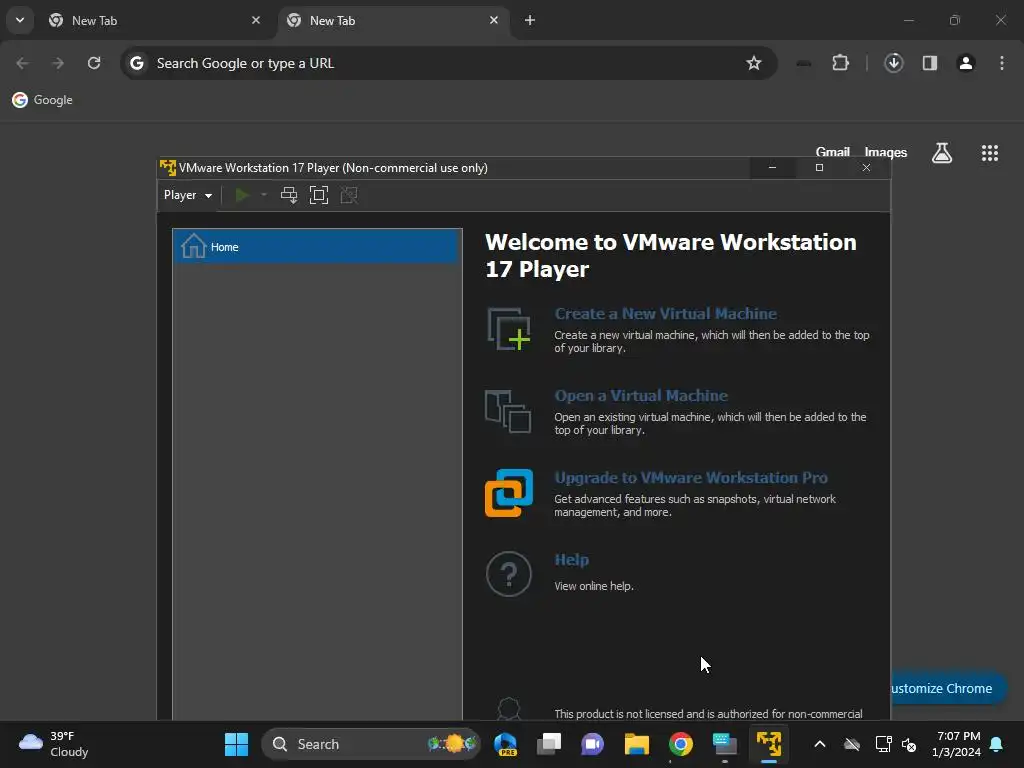
Task: Open the clock showing 7:07 PM
Action: pos(956,744)
